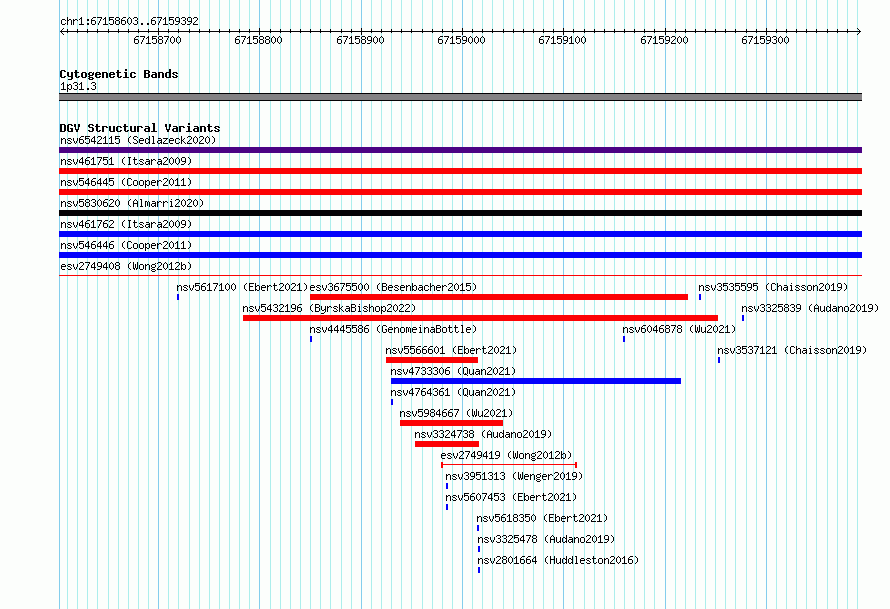This screenshot has width=890, height=609.
Task: Click the nsv3325478 (Audano2019) blue marker
Action: (478, 549)
